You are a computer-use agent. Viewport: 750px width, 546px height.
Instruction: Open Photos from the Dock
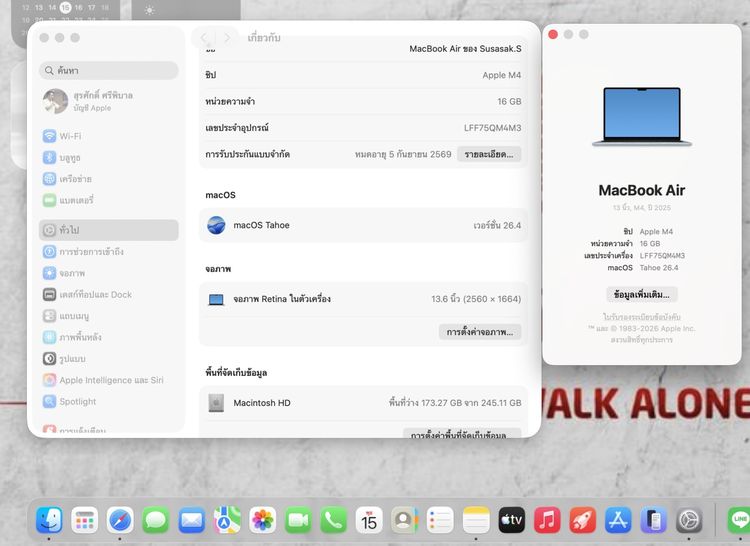click(263, 520)
